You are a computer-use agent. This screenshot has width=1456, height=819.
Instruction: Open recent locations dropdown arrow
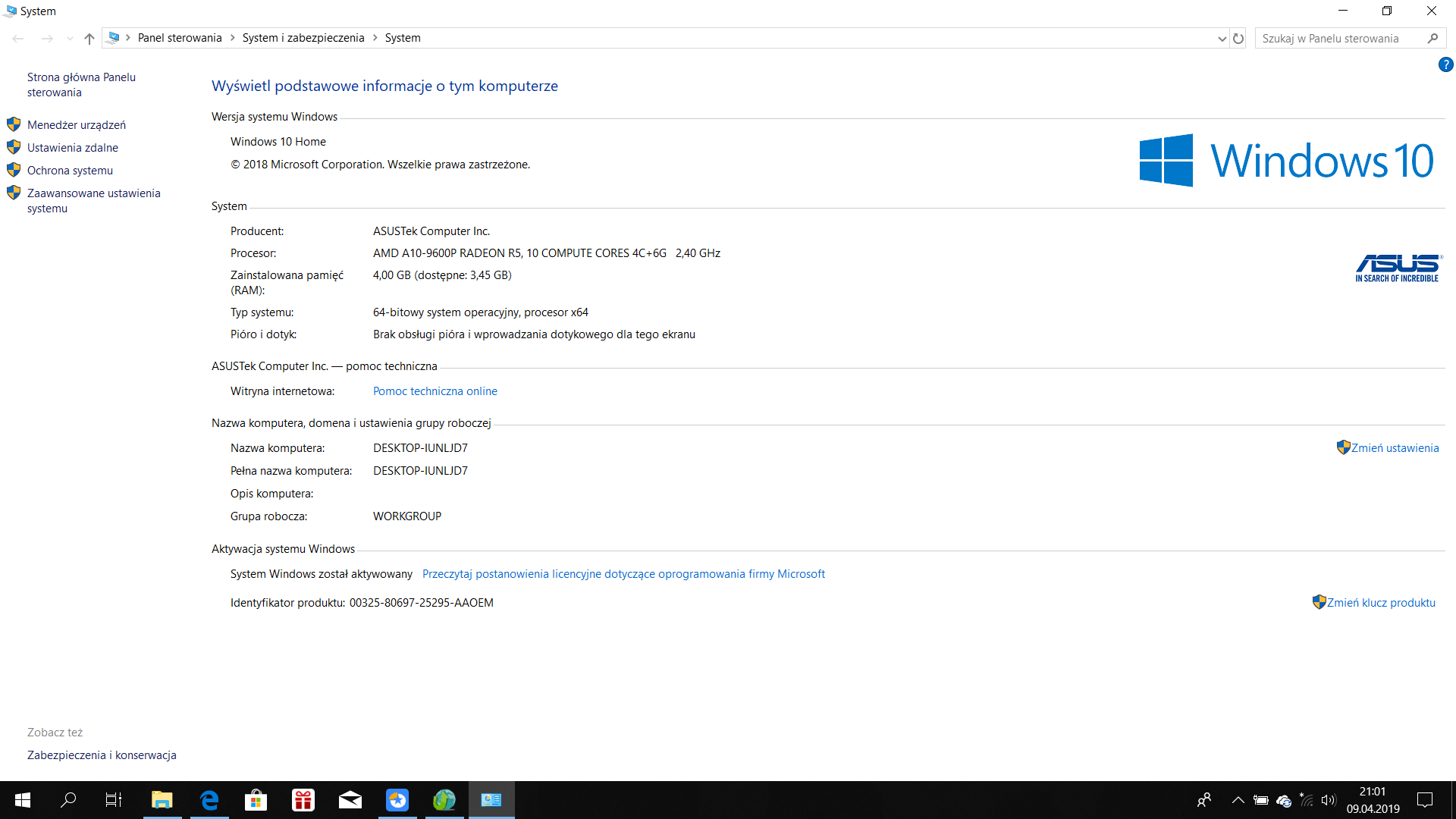(70, 38)
